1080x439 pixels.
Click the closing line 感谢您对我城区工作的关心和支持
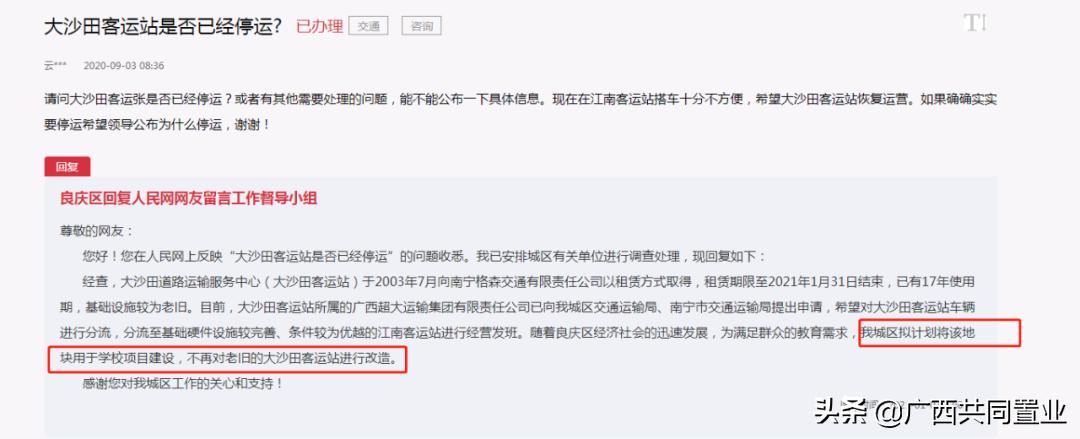pos(183,384)
